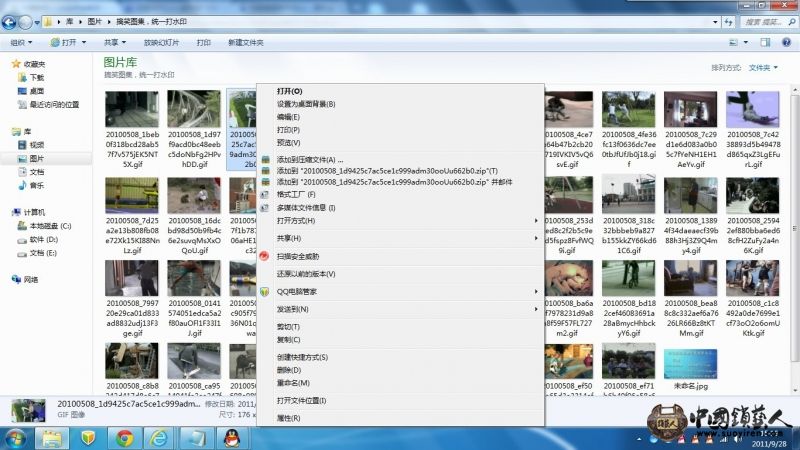Click the Explorer Back navigation arrow
The width and height of the screenshot is (800, 450).
[x=9, y=22]
